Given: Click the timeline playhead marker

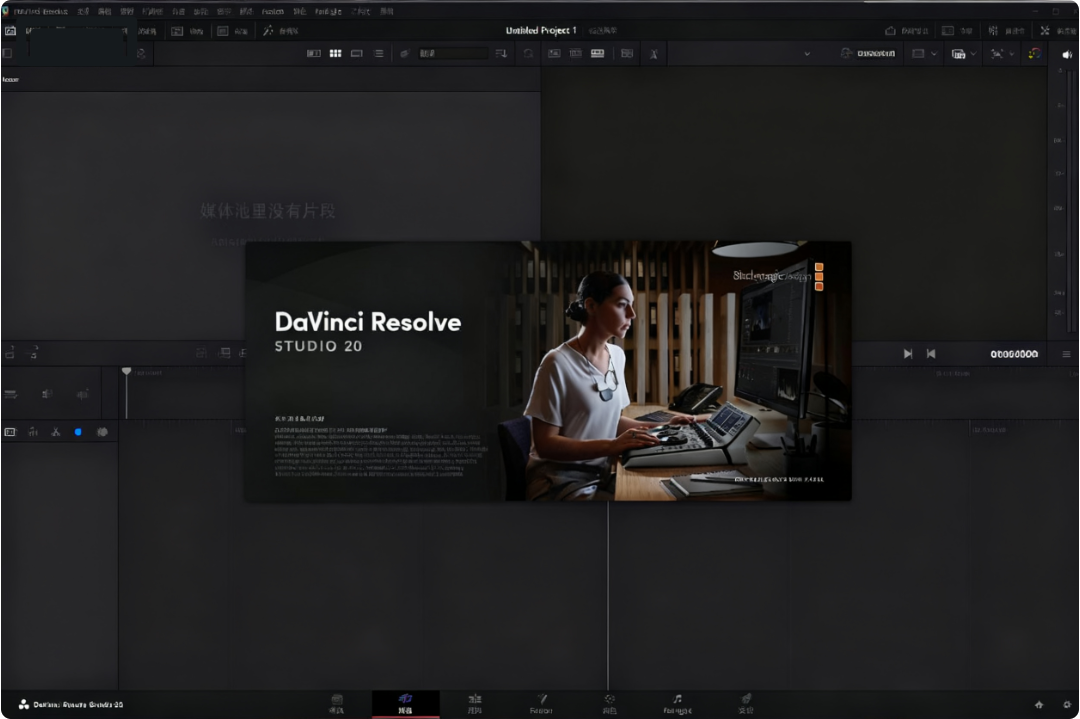Looking at the screenshot, I should click(126, 371).
